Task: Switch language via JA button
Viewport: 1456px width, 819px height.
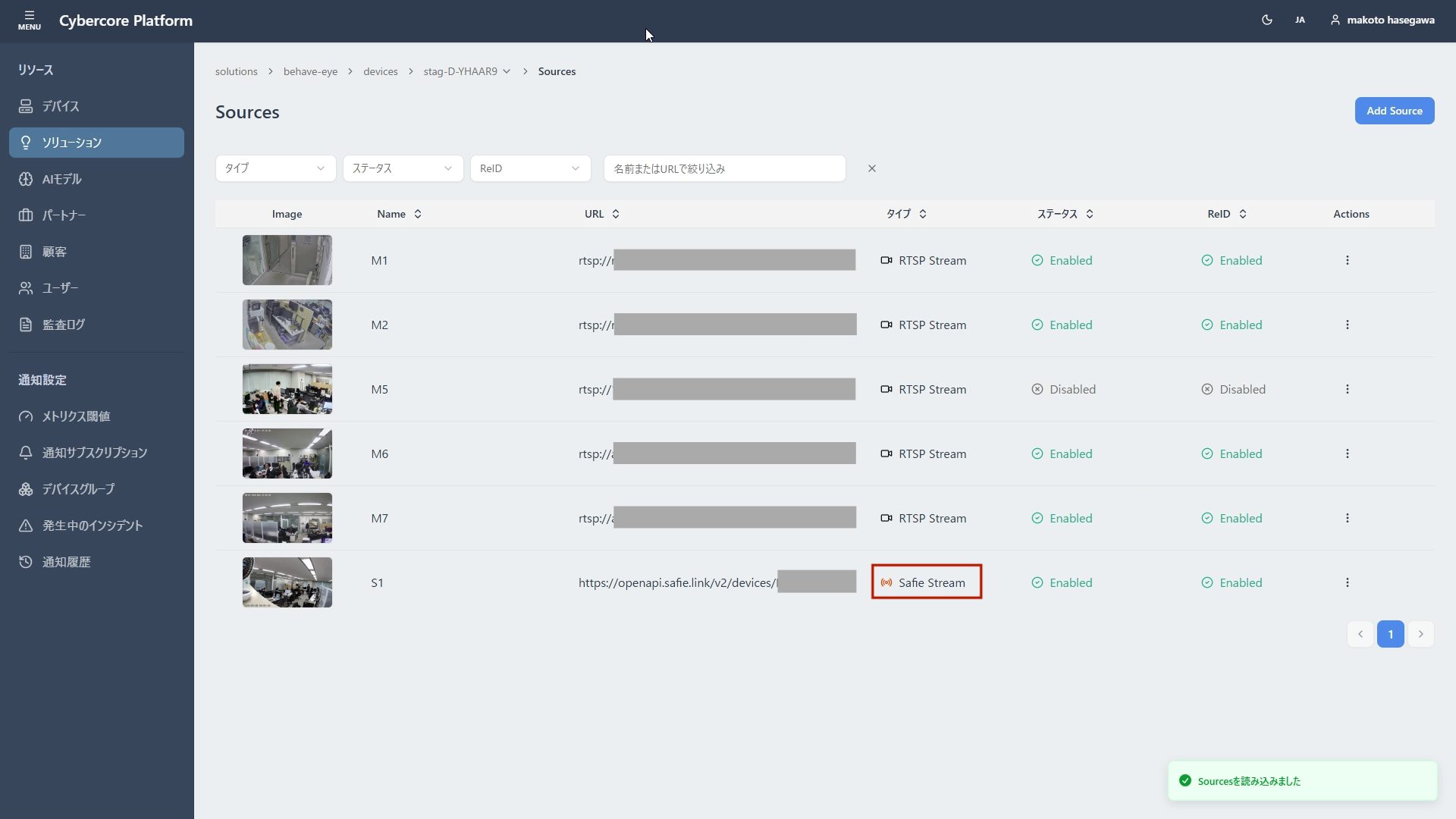Action: [1300, 20]
